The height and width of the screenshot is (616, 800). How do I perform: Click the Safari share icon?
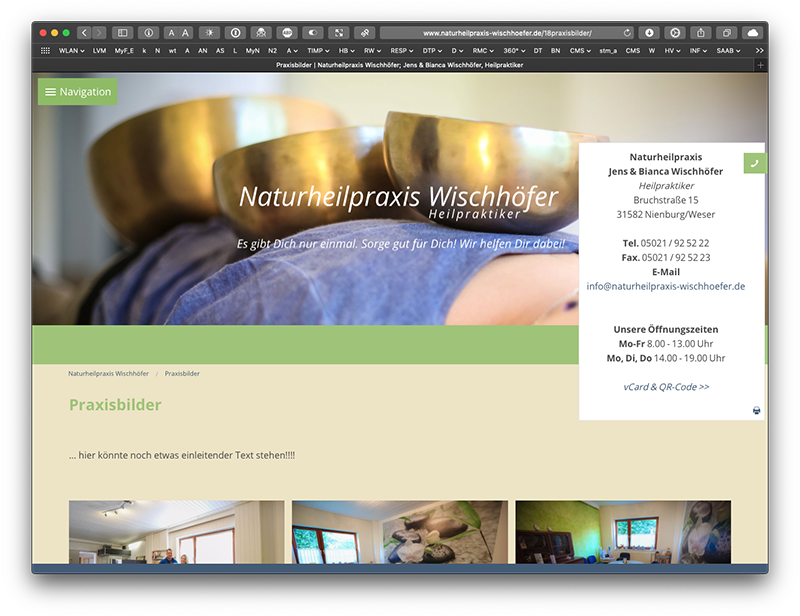pyautogui.click(x=701, y=33)
